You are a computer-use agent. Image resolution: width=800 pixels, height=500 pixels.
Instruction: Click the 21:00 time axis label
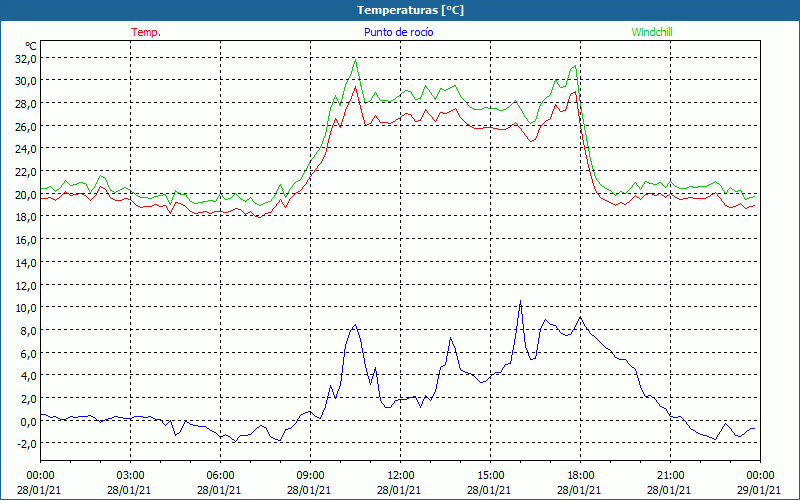click(x=670, y=475)
